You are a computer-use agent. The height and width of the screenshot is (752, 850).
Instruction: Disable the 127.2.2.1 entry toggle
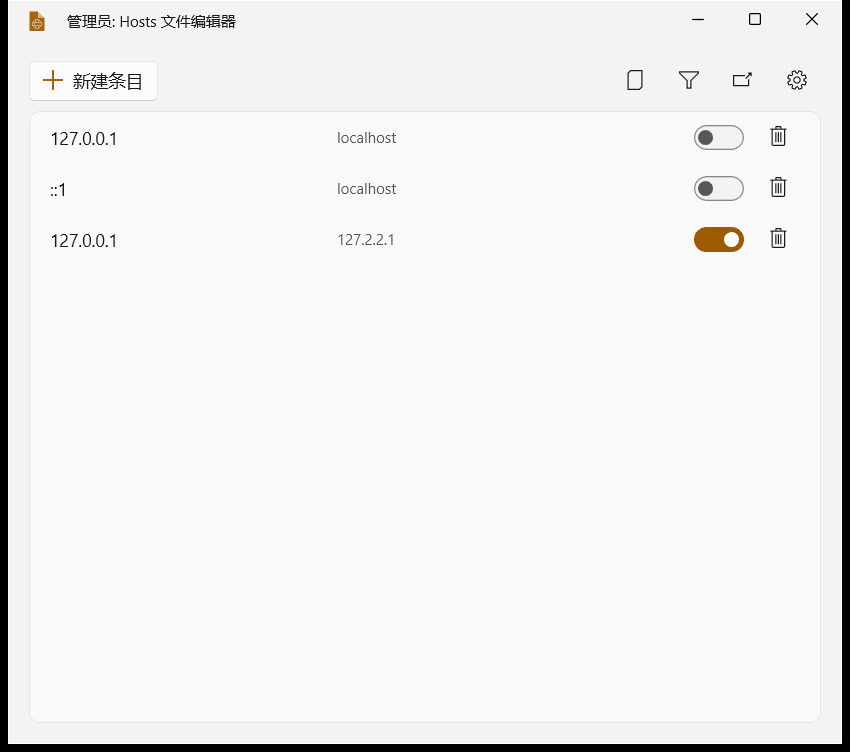click(719, 240)
